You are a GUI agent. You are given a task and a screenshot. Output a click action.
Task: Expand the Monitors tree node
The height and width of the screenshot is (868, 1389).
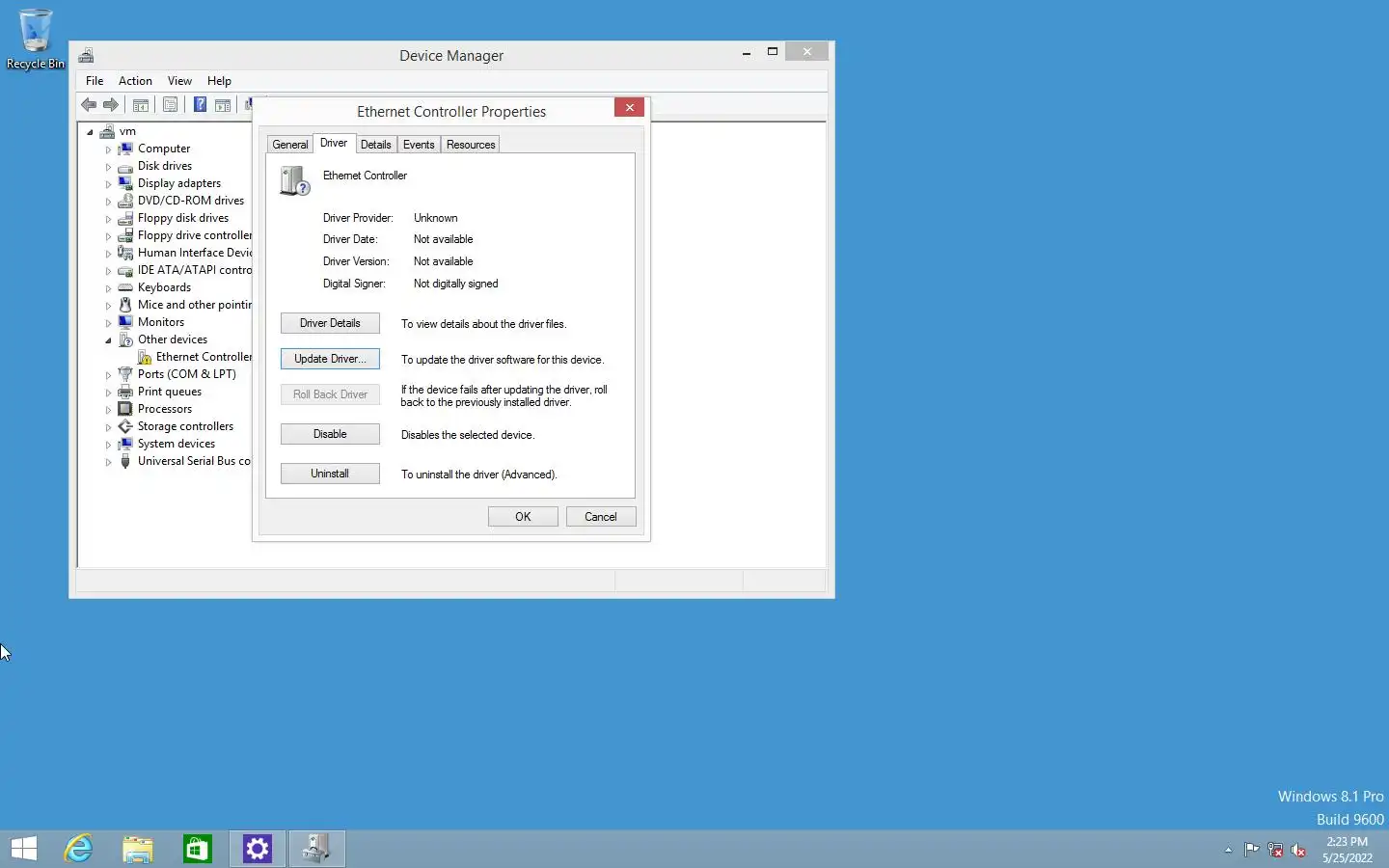(x=108, y=323)
